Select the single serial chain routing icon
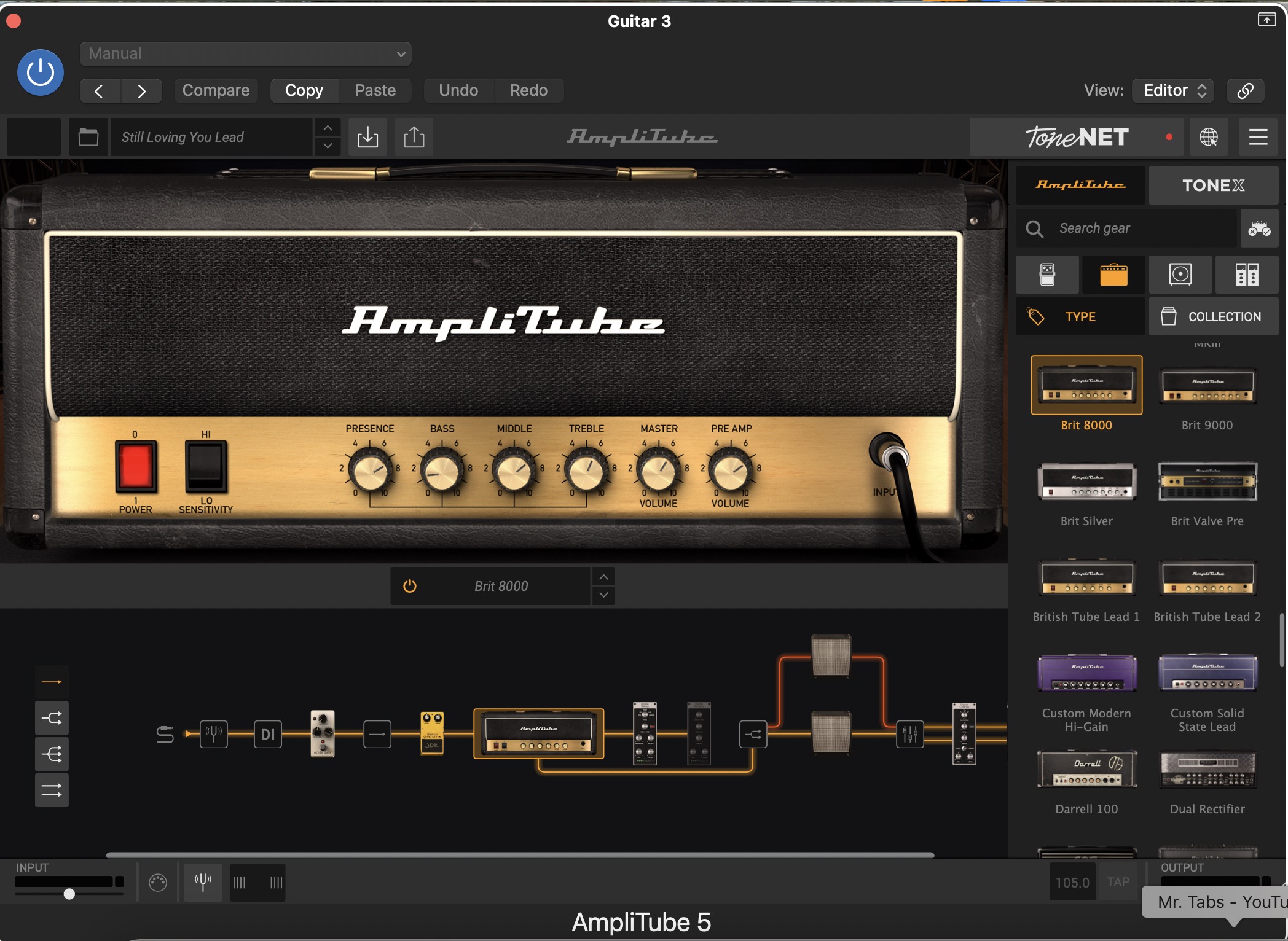This screenshot has width=1288, height=941. click(x=52, y=682)
